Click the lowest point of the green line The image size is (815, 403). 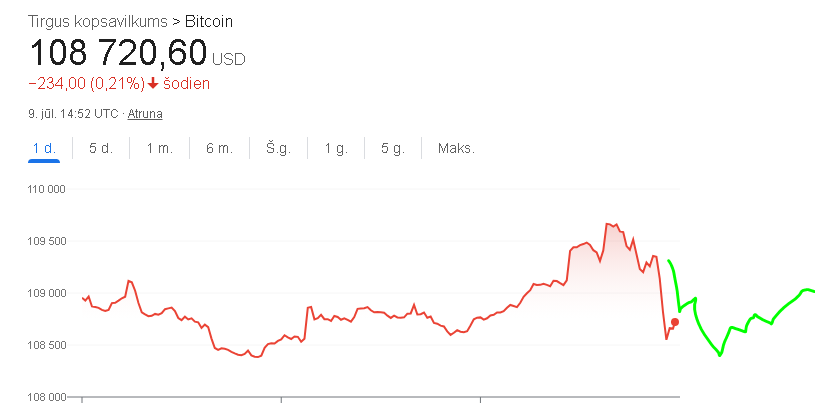pyautogui.click(x=720, y=355)
